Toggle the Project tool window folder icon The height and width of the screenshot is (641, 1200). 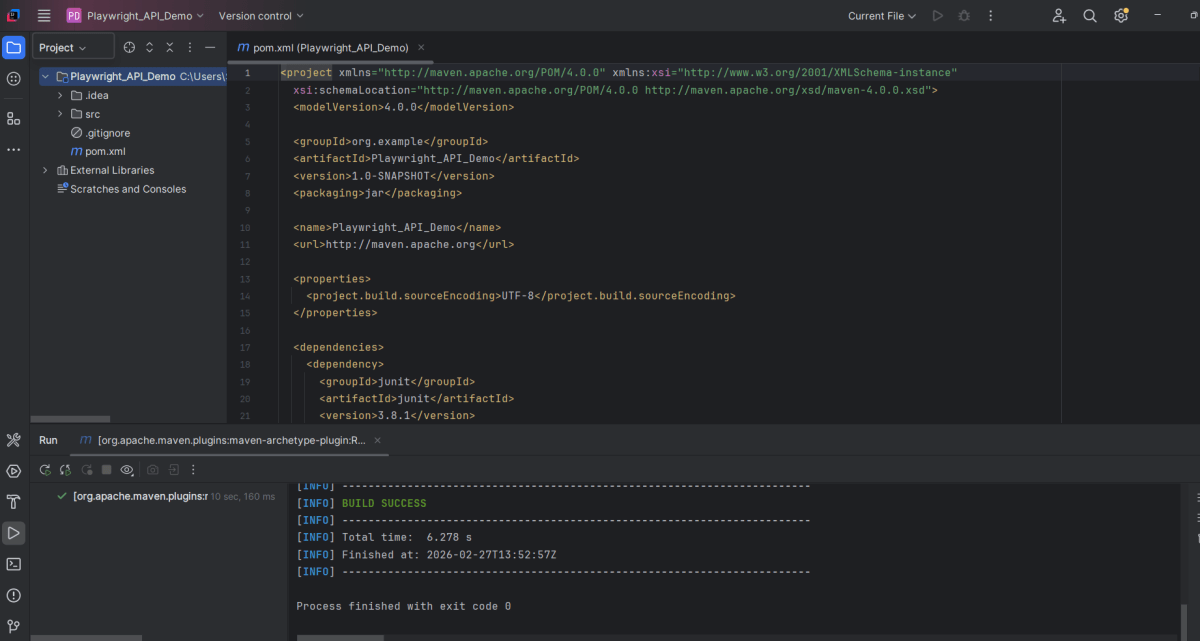click(14, 47)
